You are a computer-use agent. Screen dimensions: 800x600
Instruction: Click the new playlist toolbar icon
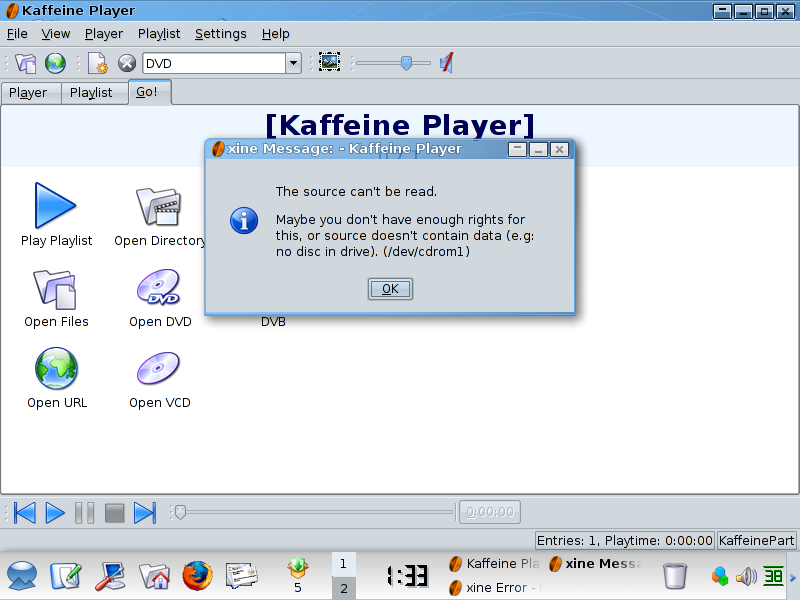[98, 63]
